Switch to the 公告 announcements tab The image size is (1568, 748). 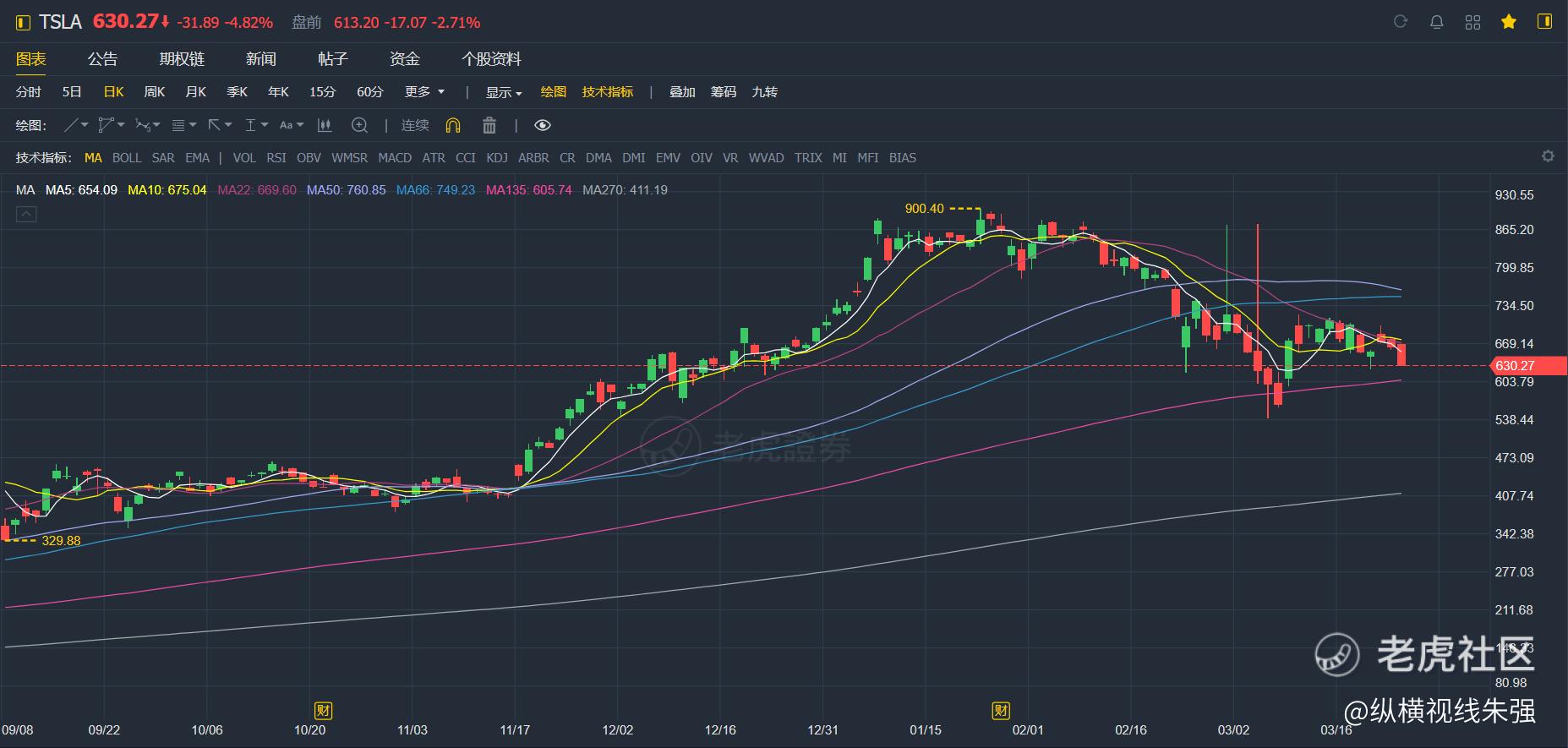pyautogui.click(x=103, y=59)
